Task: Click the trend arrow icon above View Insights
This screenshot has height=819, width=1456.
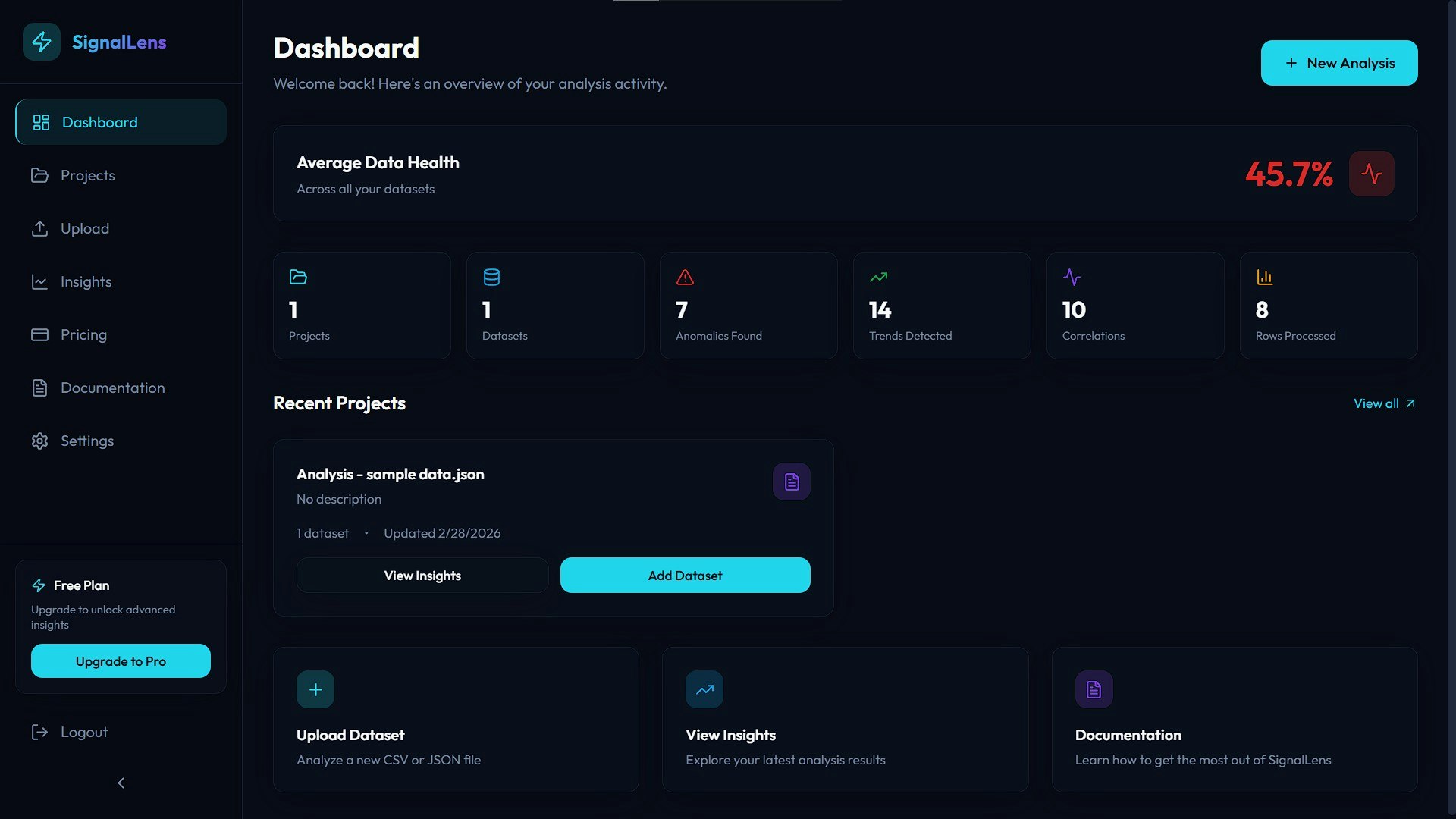Action: pyautogui.click(x=704, y=689)
